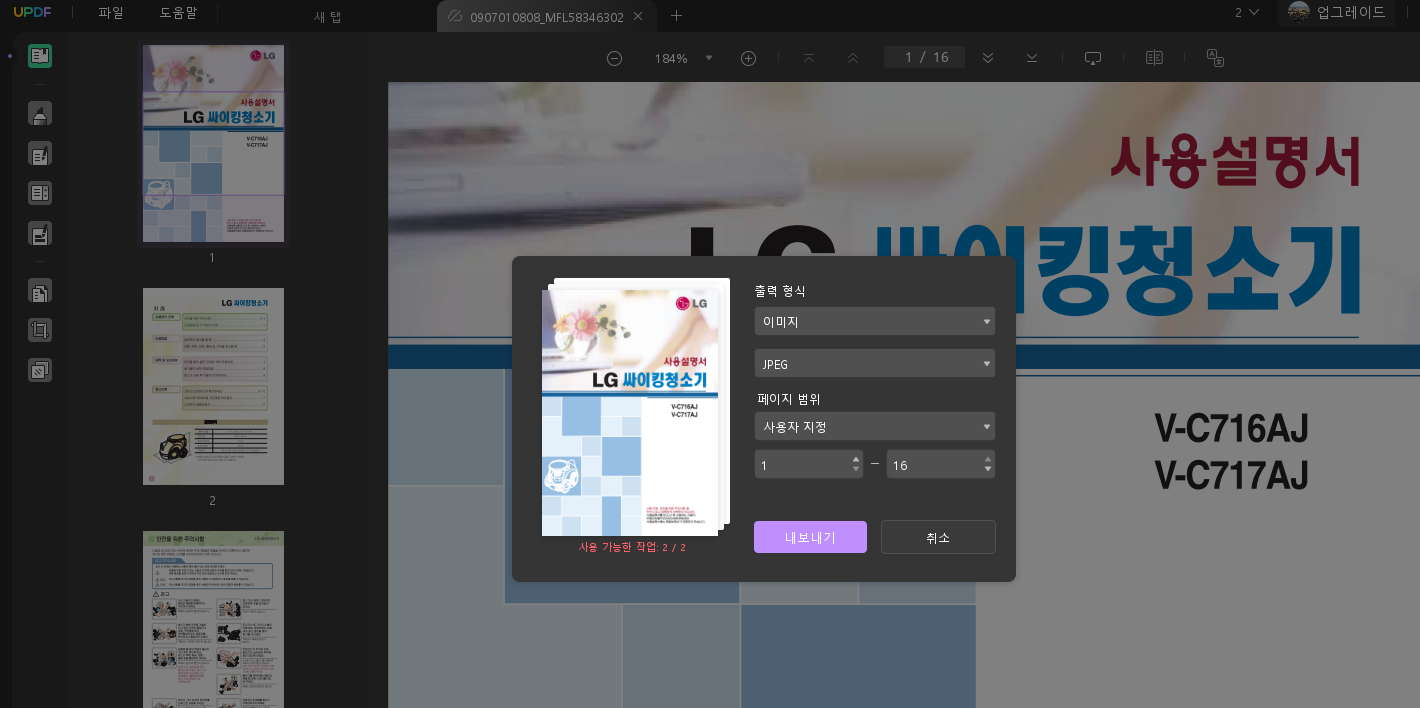Jump to last page arrow icon
1420x708 pixels.
pos(1032,58)
